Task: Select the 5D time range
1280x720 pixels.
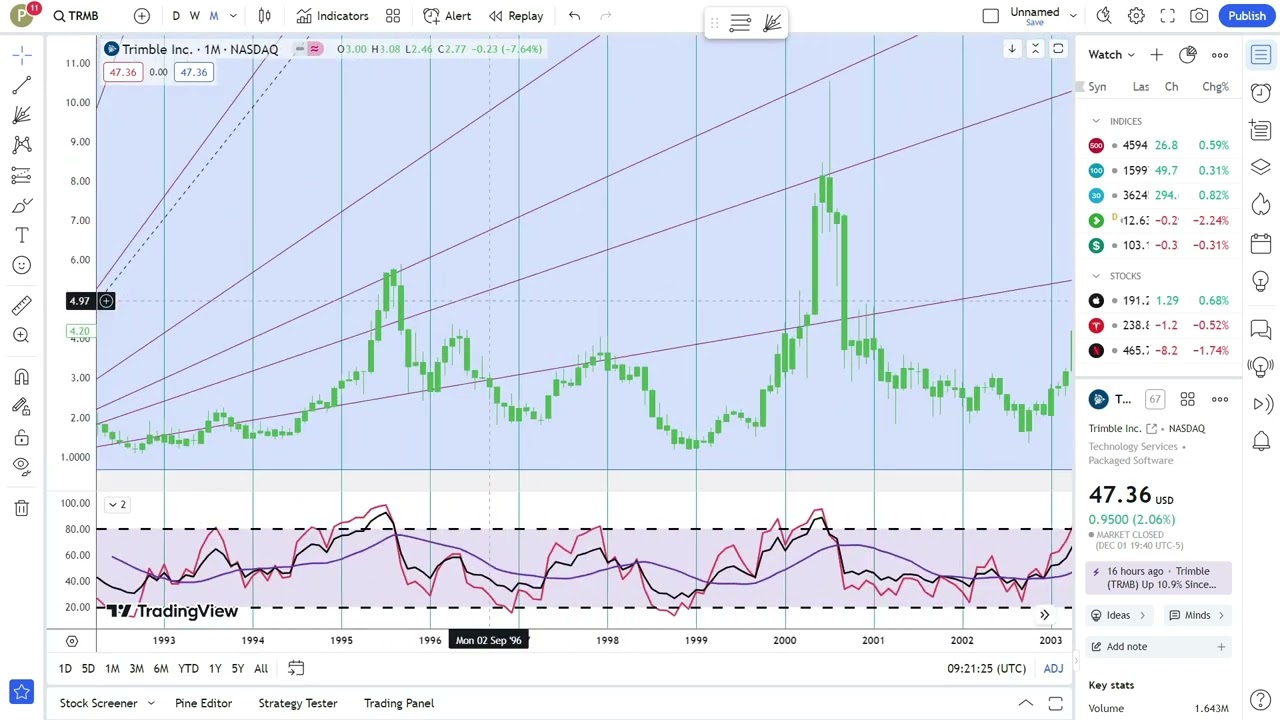Action: [88, 668]
